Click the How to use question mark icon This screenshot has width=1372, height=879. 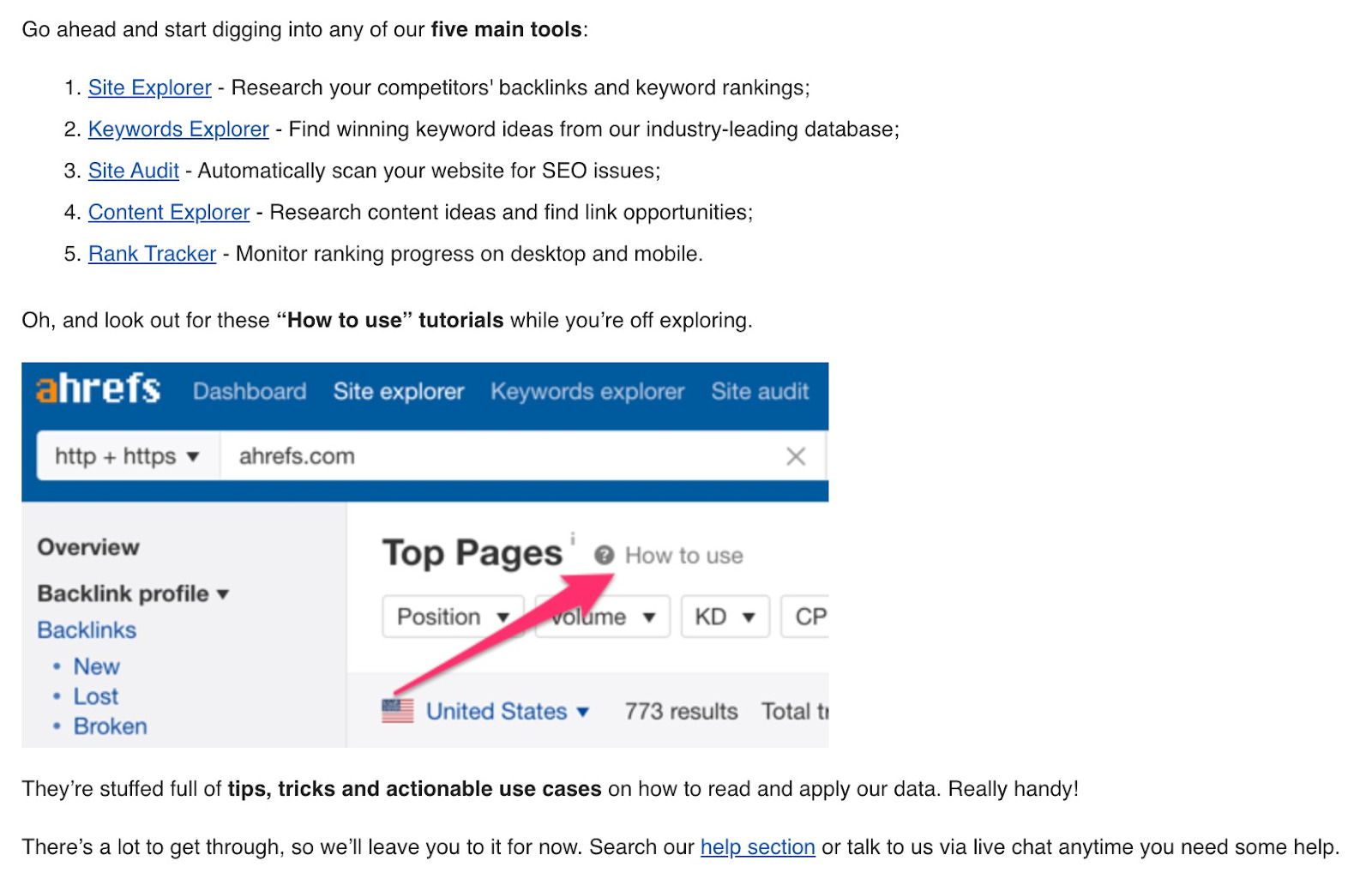click(x=605, y=554)
